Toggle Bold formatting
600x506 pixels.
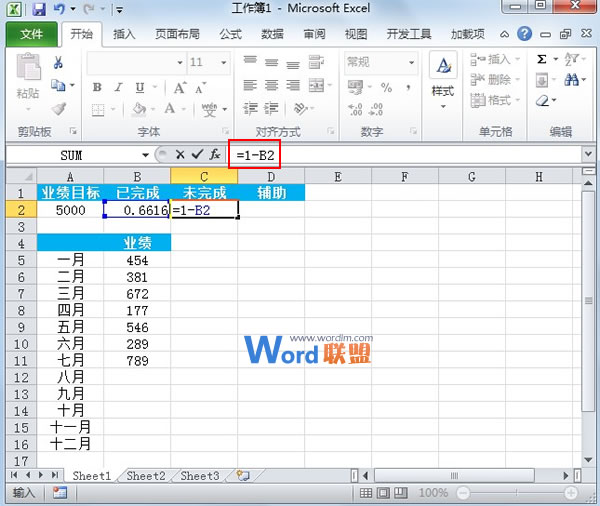(x=97, y=86)
